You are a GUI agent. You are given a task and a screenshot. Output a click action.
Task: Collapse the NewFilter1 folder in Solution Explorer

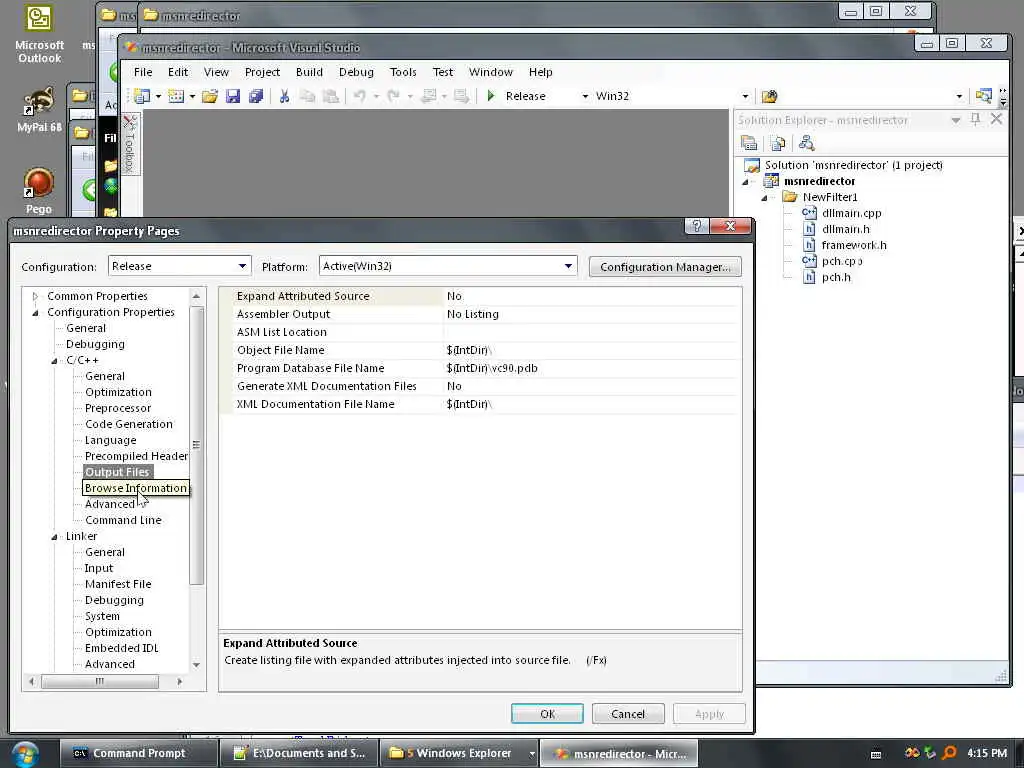pos(763,197)
